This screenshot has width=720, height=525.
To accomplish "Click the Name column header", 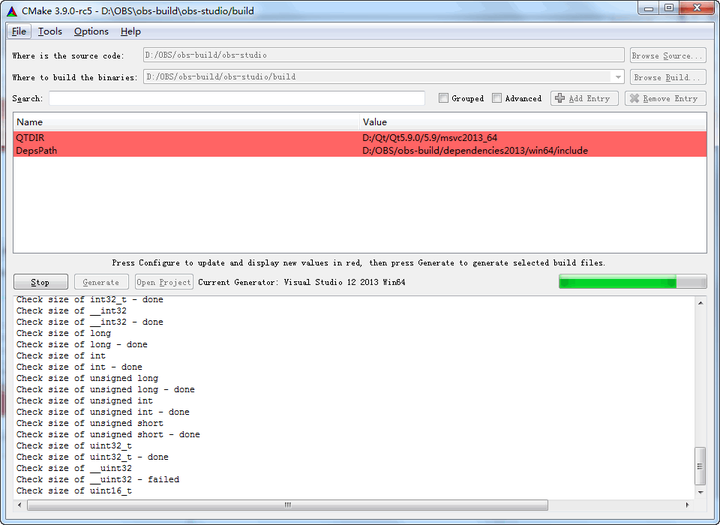I will 186,122.
